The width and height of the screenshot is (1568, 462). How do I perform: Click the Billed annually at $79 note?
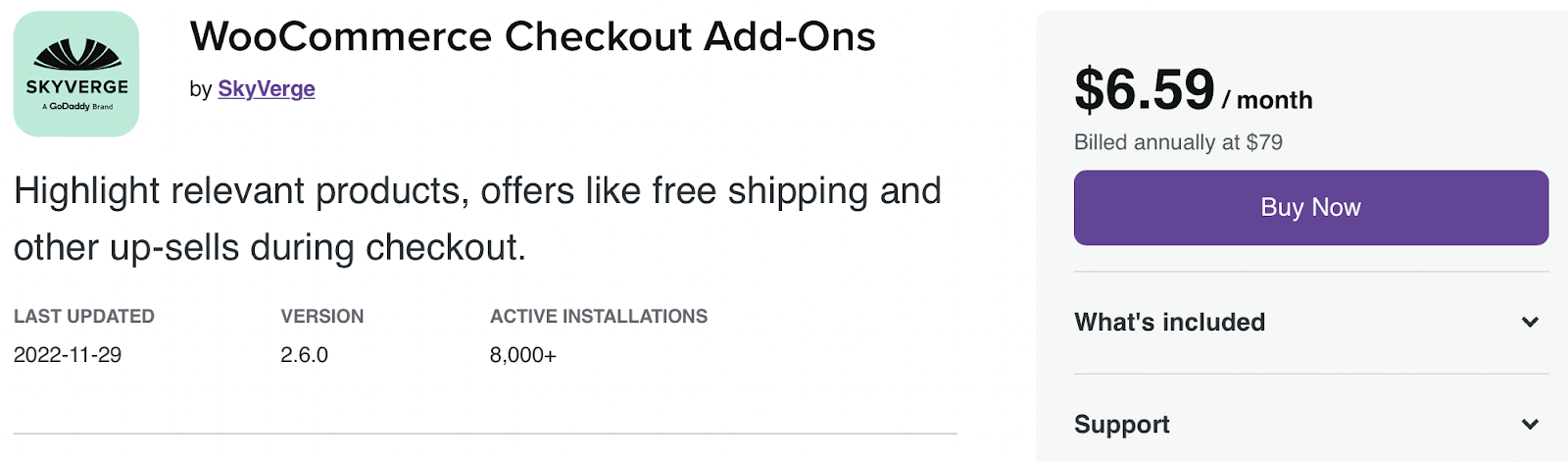[x=1178, y=142]
